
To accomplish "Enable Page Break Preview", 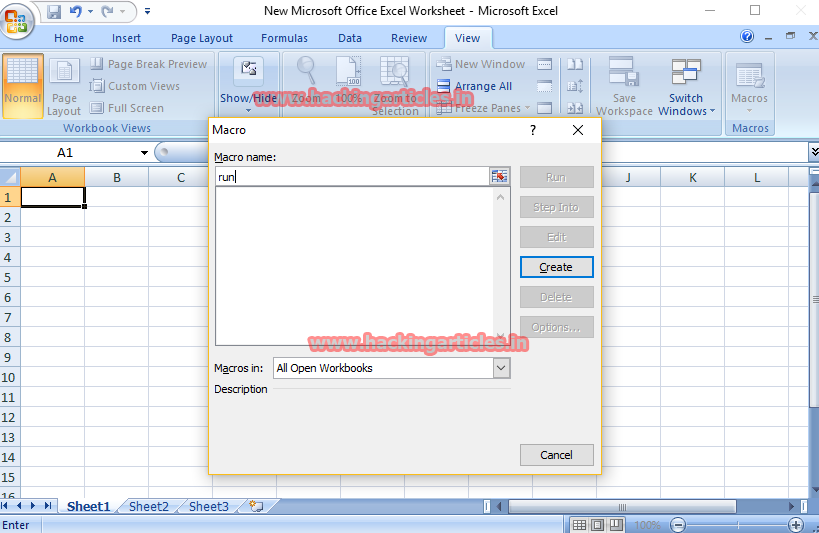I will (148, 64).
